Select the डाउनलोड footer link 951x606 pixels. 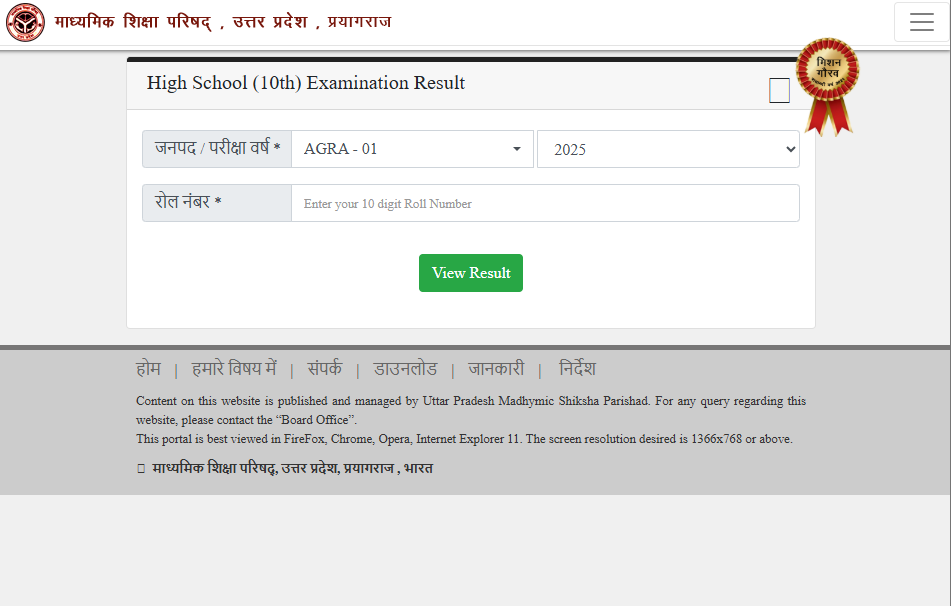pos(405,369)
